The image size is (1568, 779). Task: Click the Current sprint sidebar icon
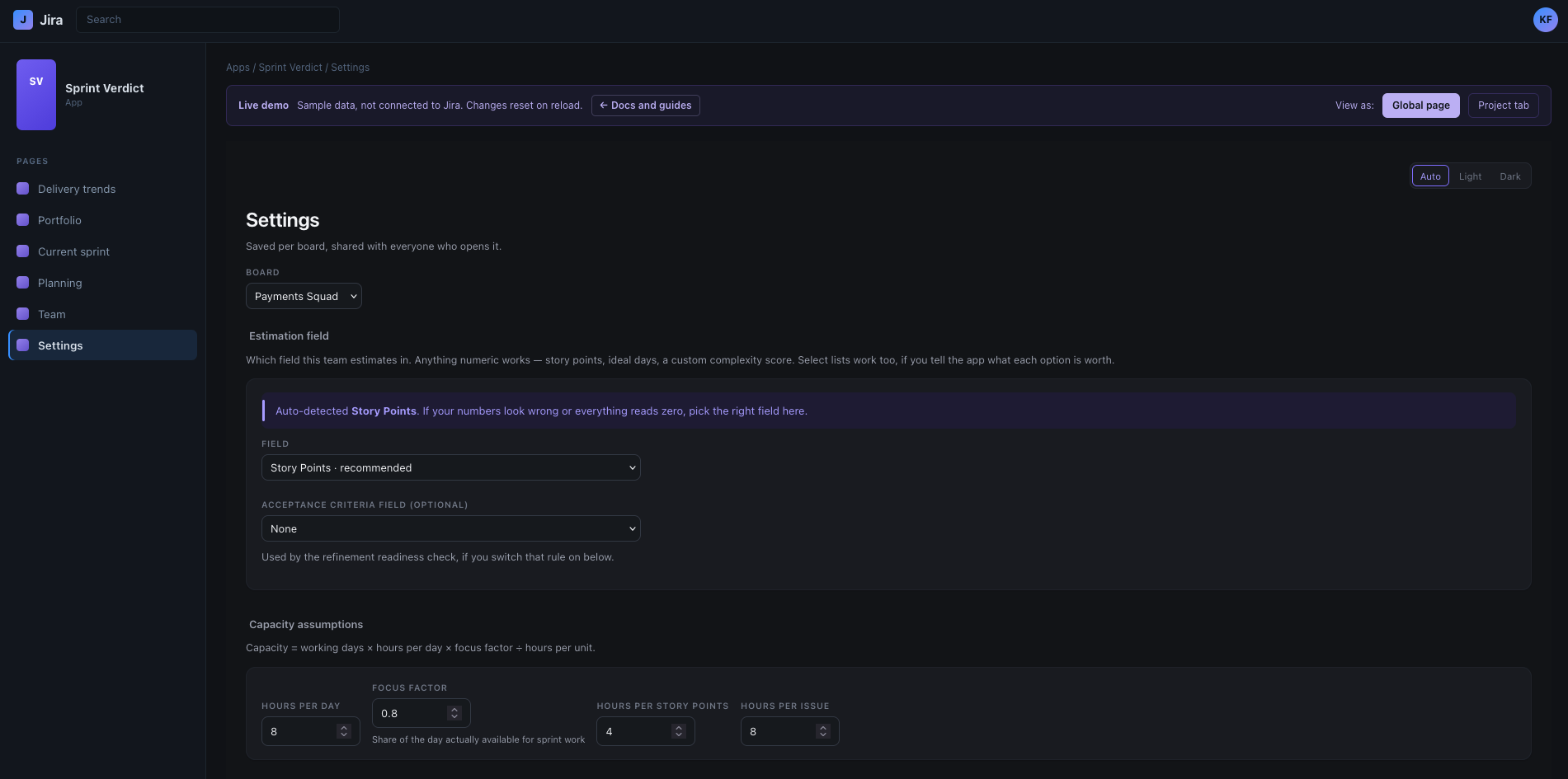(x=23, y=251)
